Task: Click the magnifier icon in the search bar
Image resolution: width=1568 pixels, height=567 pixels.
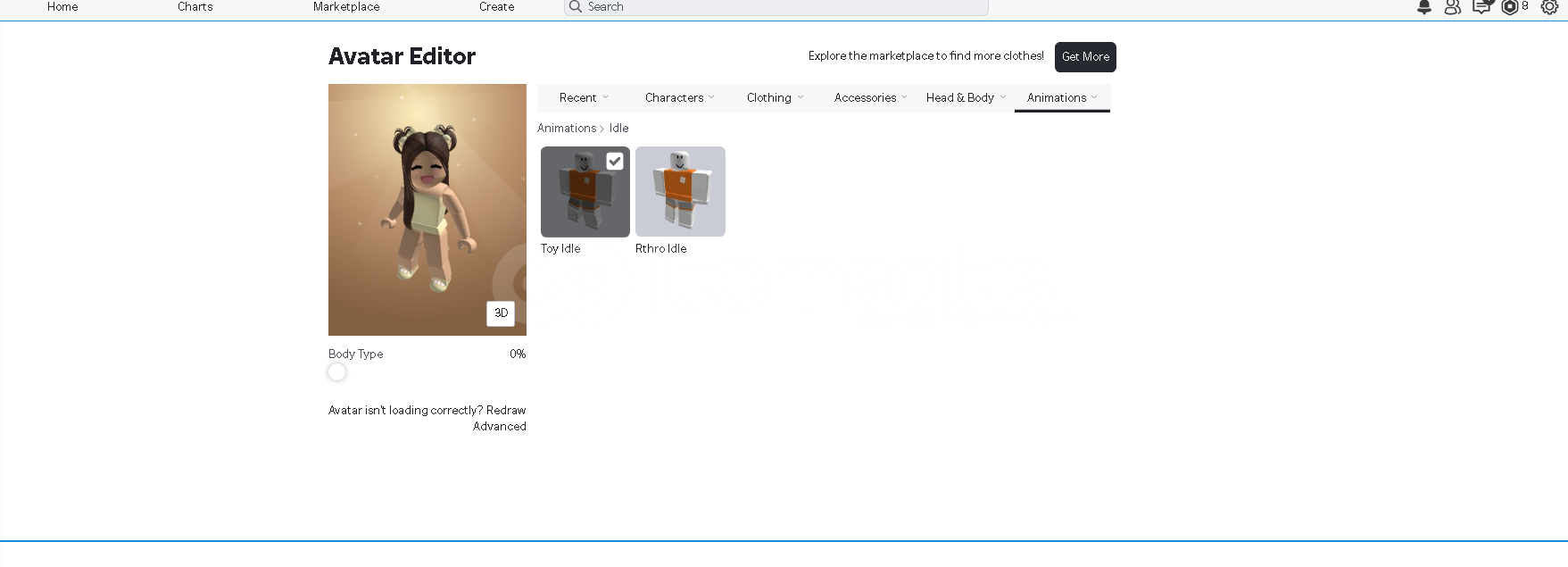Action: [576, 6]
